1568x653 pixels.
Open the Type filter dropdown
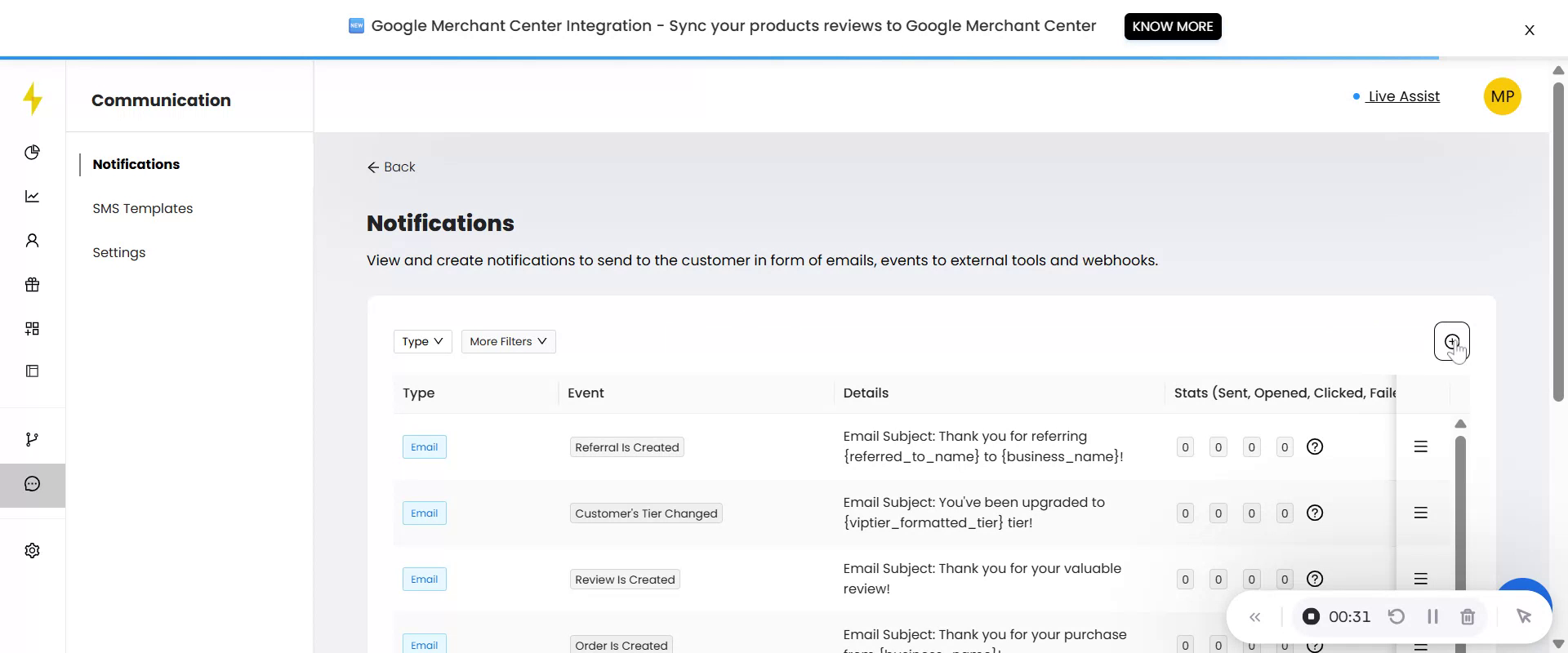pyautogui.click(x=423, y=342)
